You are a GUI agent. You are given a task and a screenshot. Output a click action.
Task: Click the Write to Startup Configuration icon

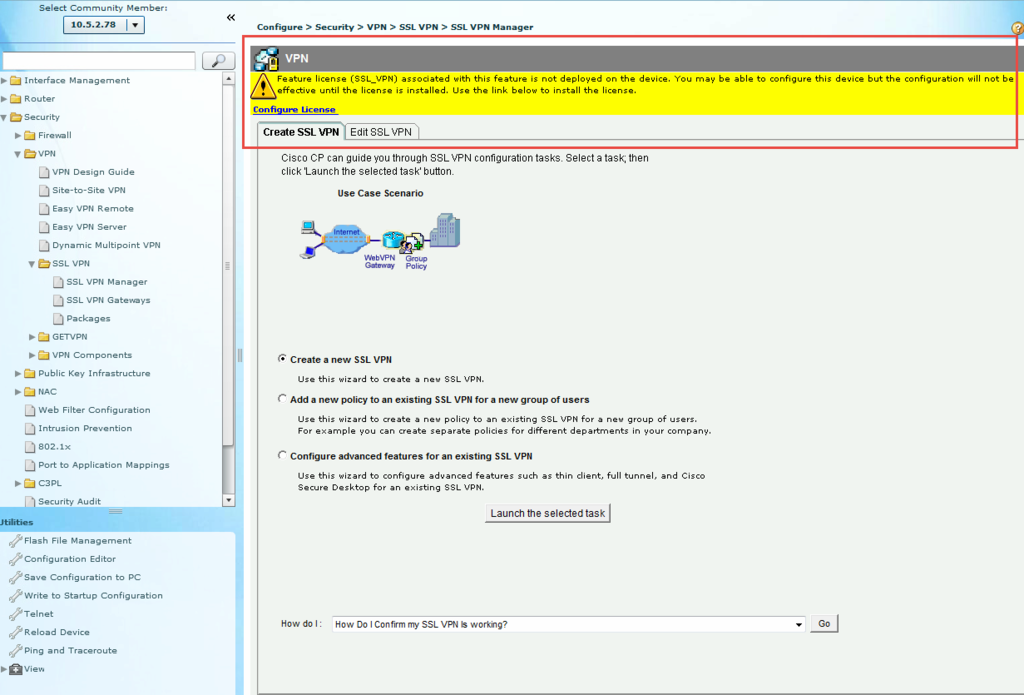(15, 596)
